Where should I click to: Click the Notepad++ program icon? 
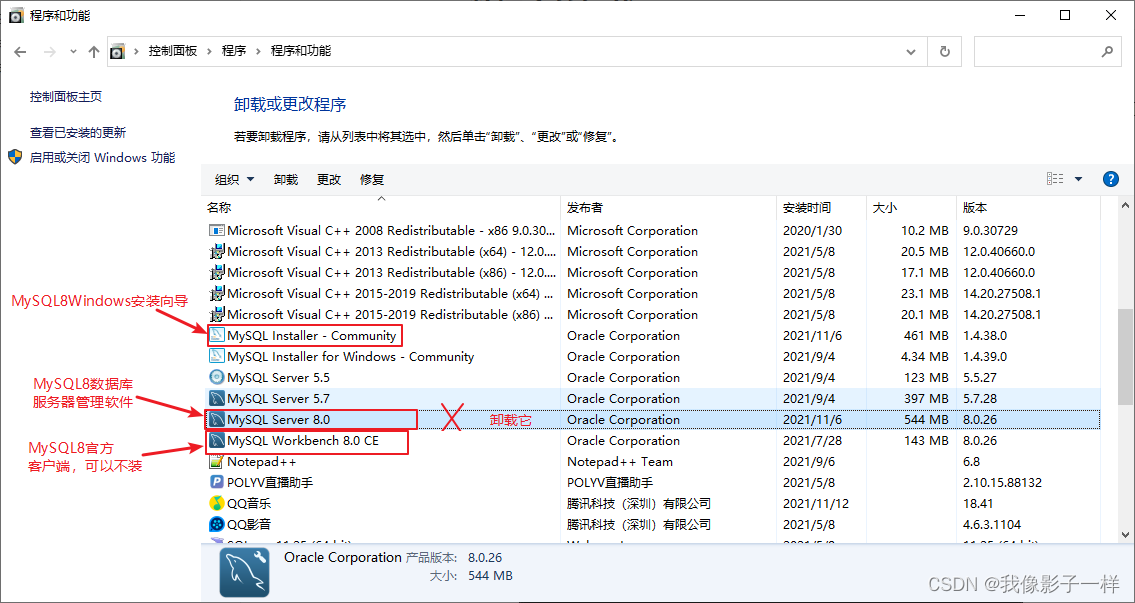[216, 462]
